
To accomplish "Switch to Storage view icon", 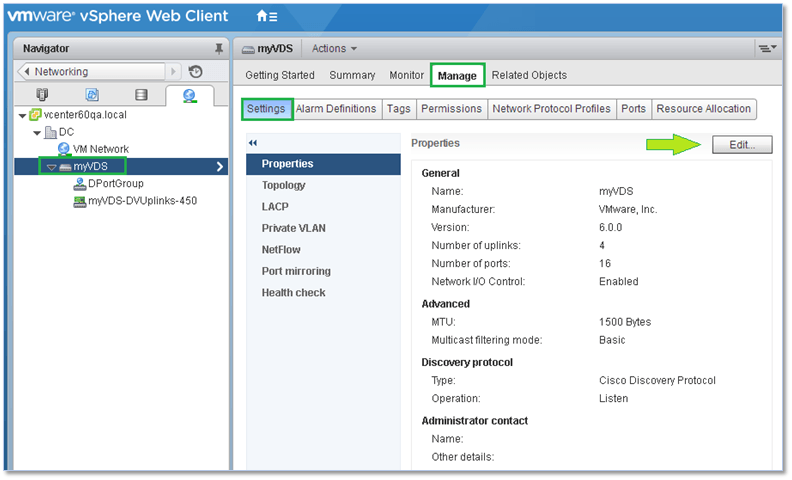I will point(141,94).
